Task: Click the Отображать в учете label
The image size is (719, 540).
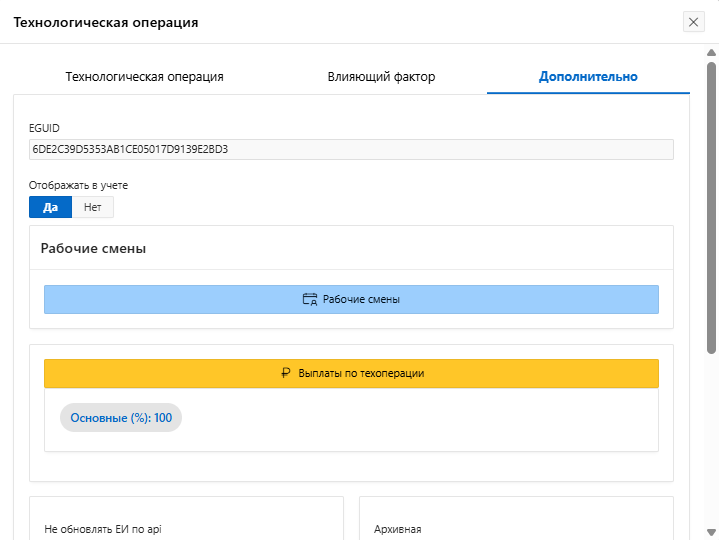Action: pyautogui.click(x=79, y=185)
